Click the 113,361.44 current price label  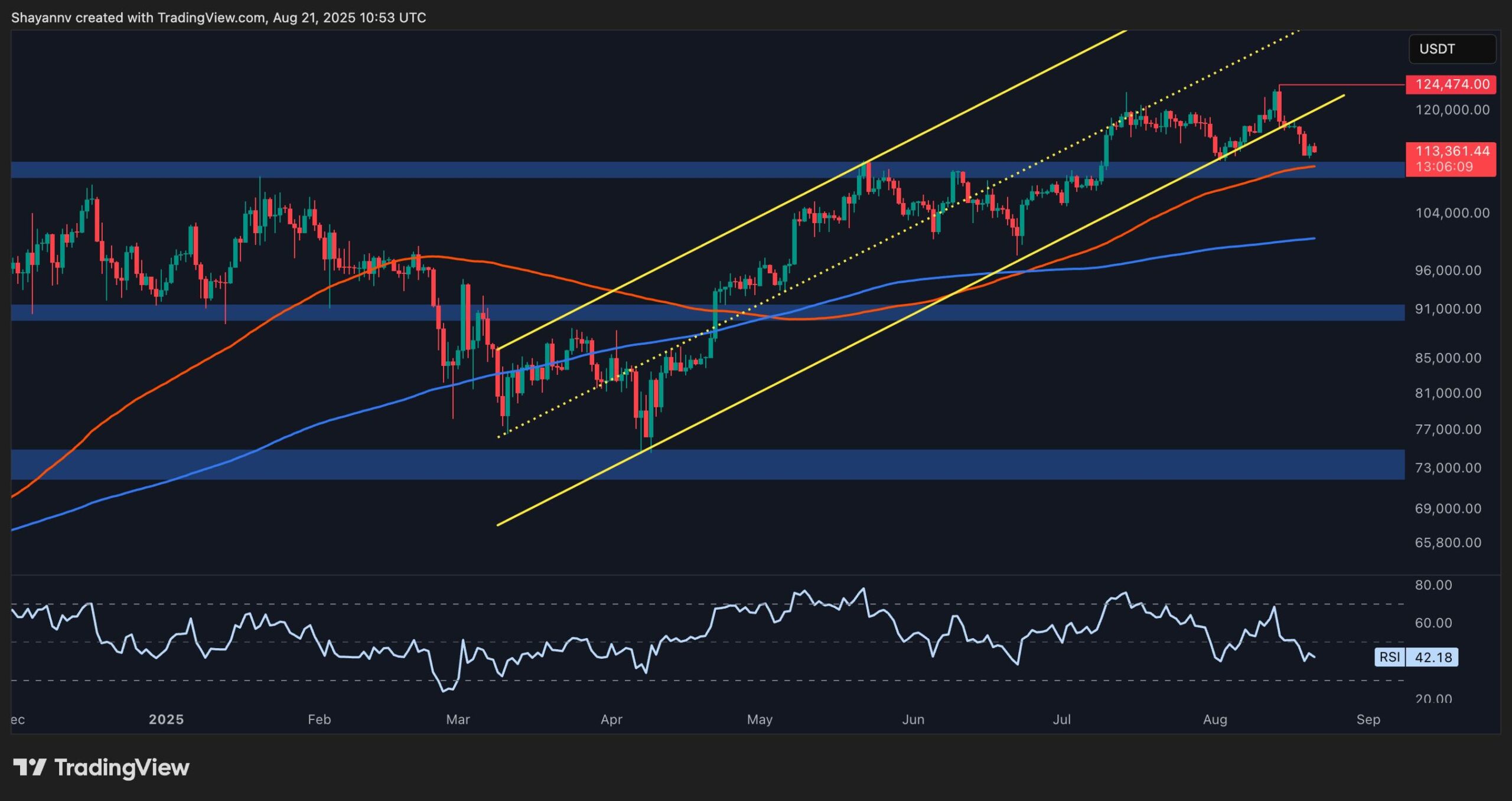pos(1452,151)
